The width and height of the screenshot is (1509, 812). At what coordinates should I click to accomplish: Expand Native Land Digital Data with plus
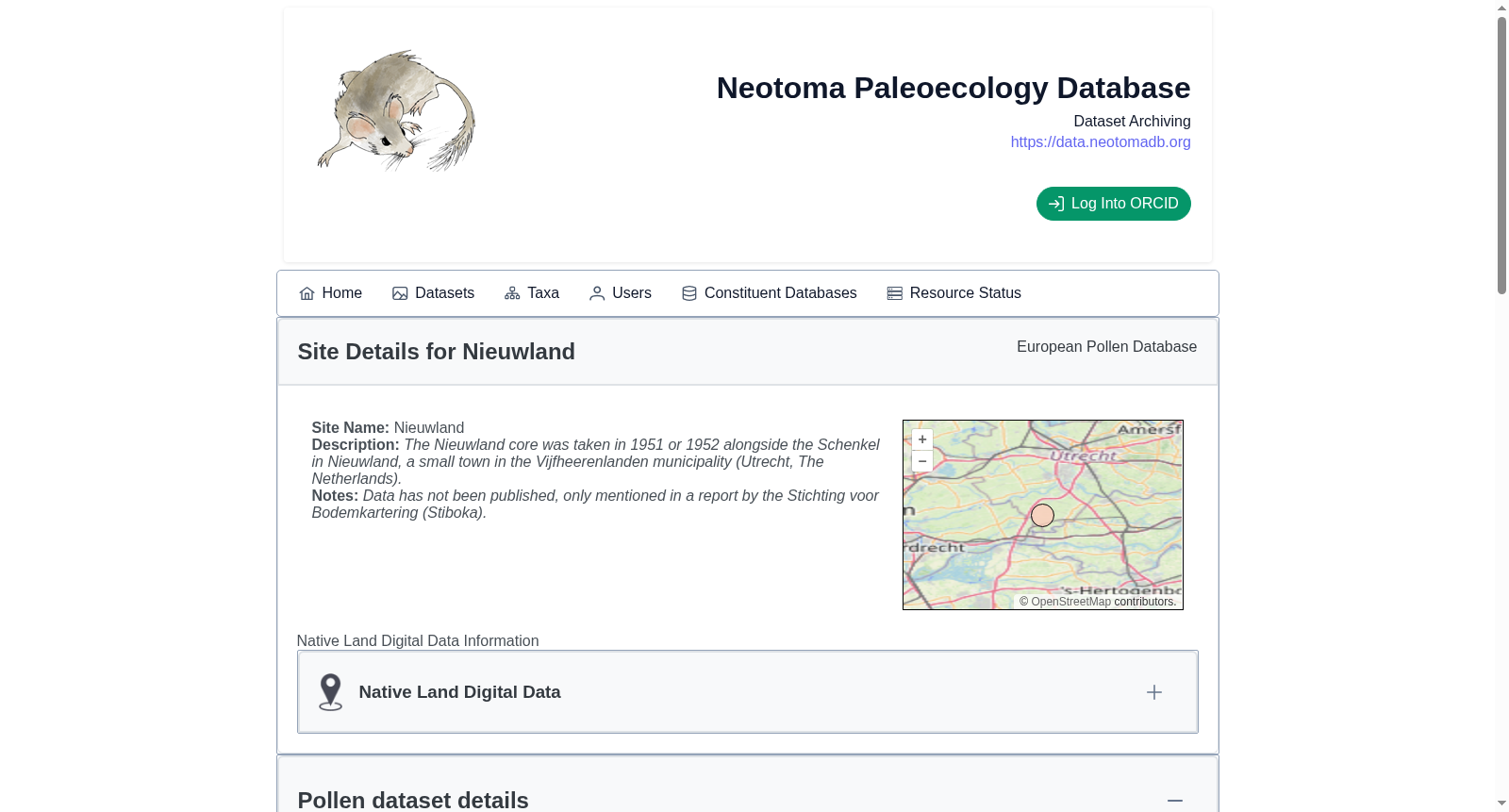coord(1154,692)
